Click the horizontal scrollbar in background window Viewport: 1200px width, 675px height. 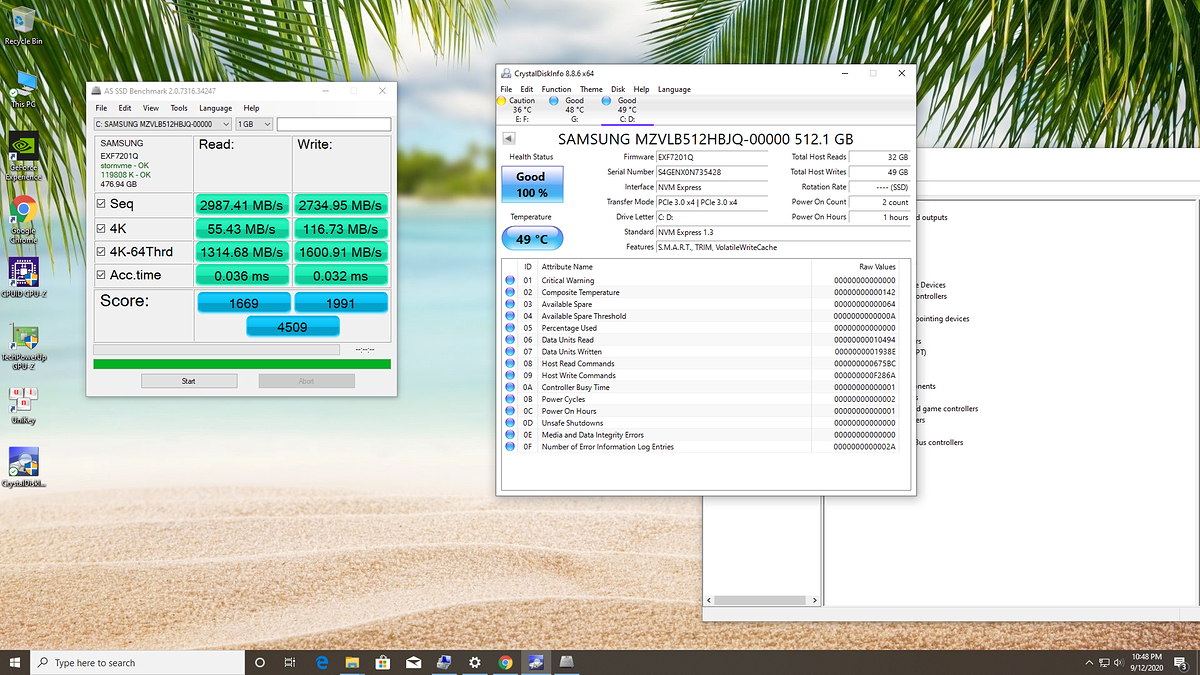coord(762,599)
